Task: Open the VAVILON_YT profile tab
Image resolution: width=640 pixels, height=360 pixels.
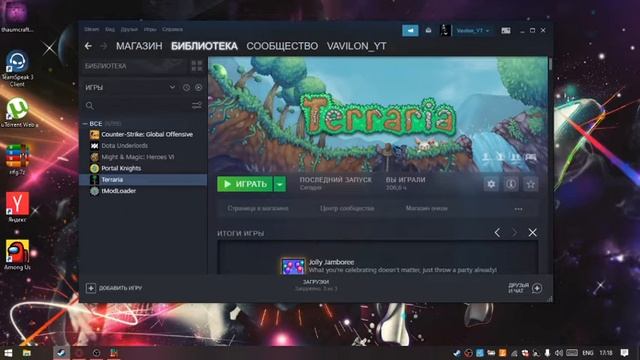Action: (356, 46)
